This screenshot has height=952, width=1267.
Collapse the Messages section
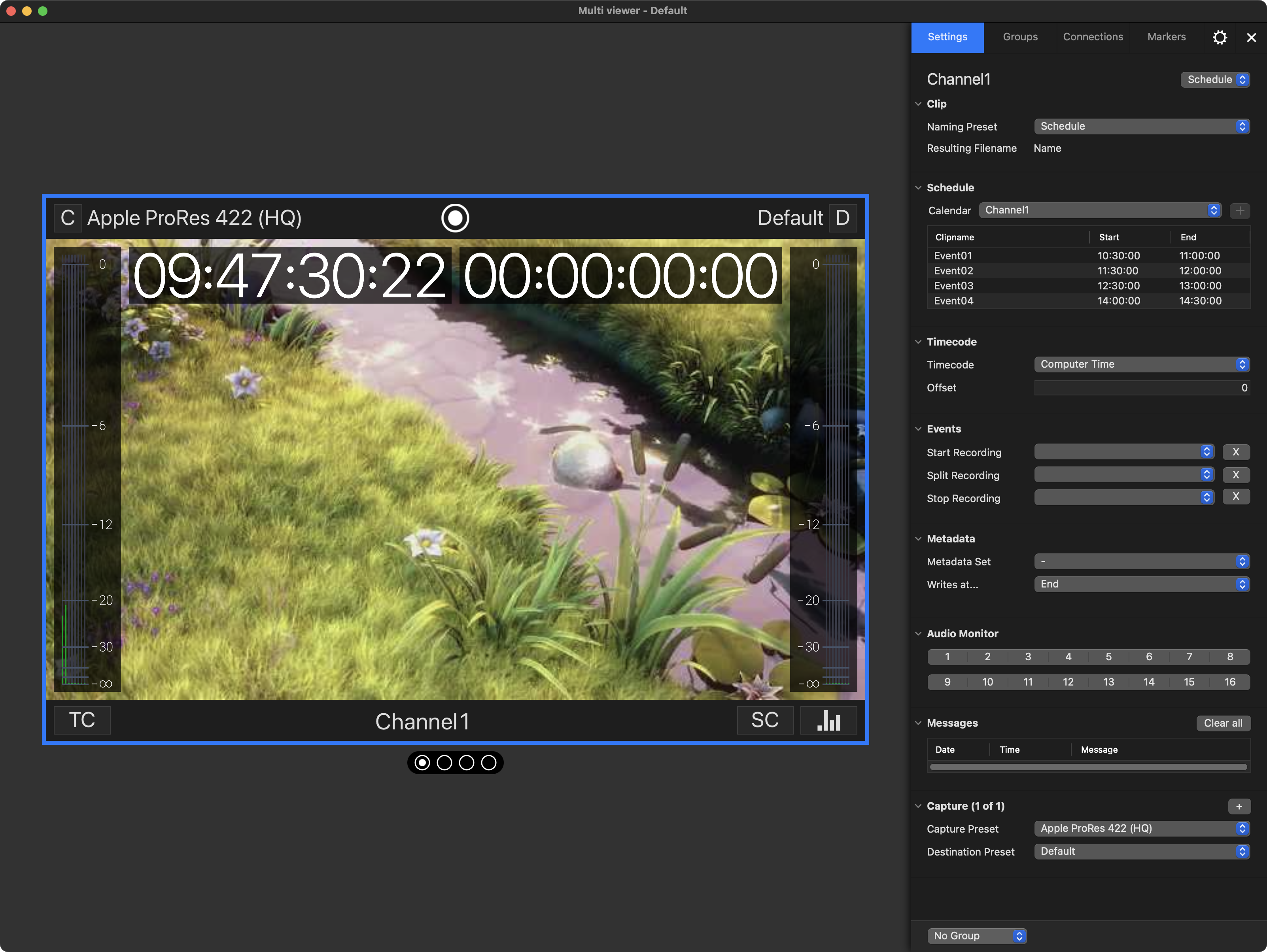point(918,723)
